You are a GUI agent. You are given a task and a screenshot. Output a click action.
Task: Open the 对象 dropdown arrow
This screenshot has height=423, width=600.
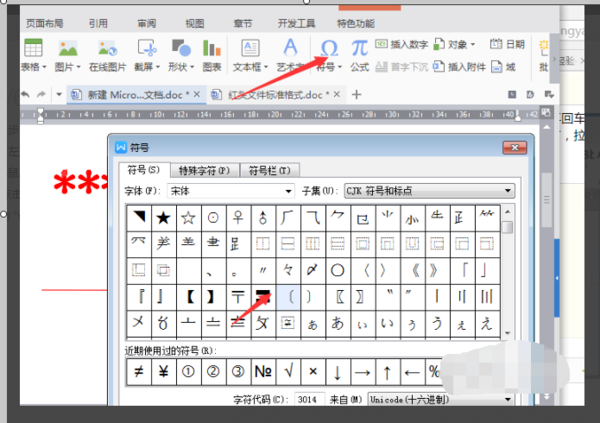(473, 44)
